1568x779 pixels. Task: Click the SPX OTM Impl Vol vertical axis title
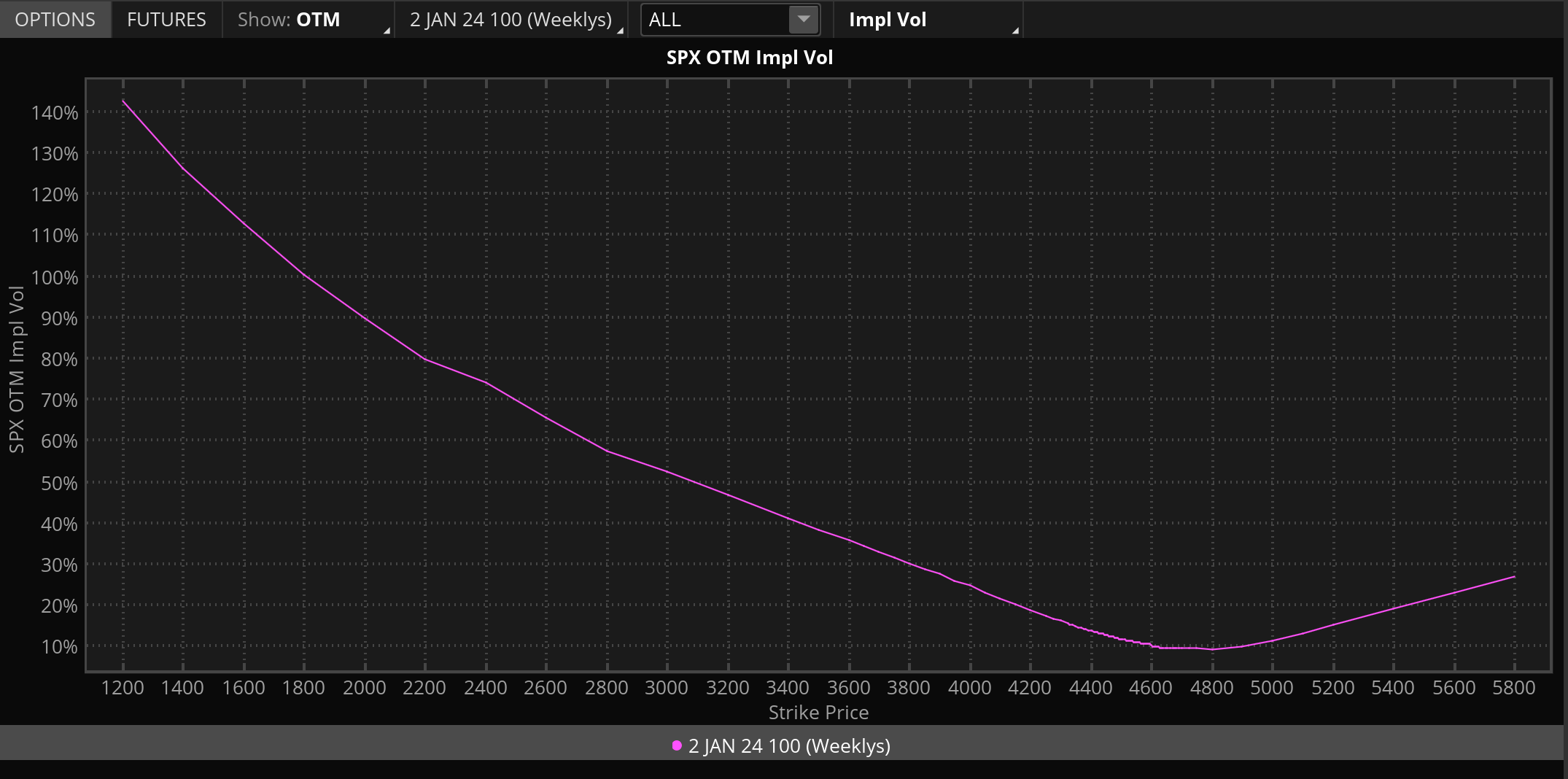[x=17, y=370]
